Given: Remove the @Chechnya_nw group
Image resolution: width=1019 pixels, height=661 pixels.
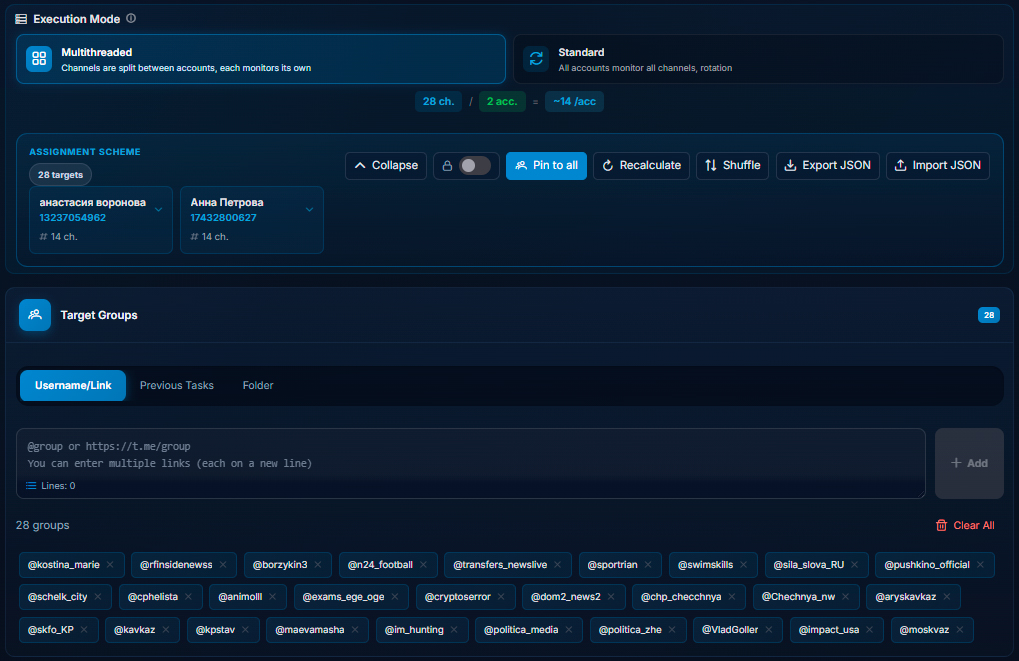Looking at the screenshot, I should coord(845,597).
